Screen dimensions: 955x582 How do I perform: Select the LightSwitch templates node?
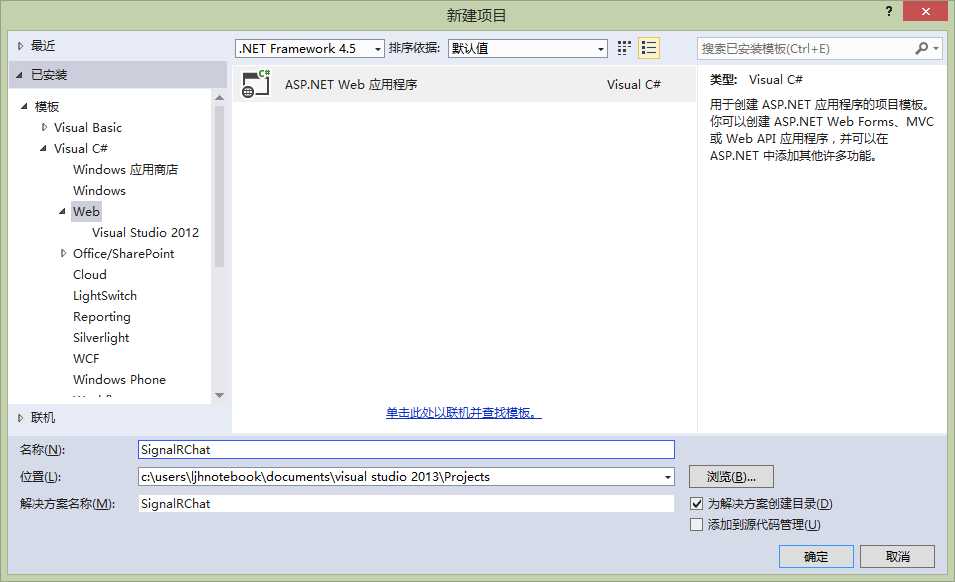[105, 295]
